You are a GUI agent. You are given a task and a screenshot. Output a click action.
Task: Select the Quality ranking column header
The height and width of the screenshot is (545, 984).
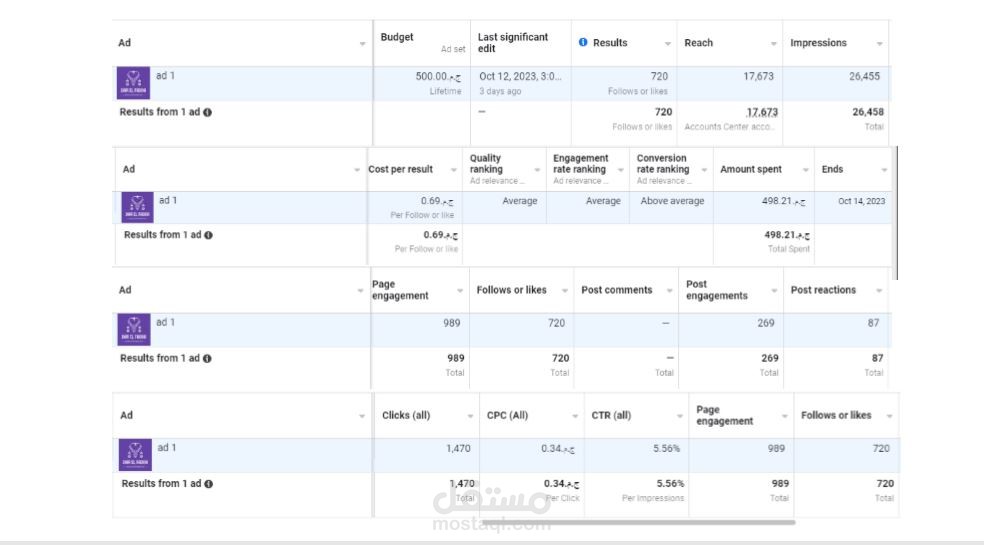pos(486,164)
